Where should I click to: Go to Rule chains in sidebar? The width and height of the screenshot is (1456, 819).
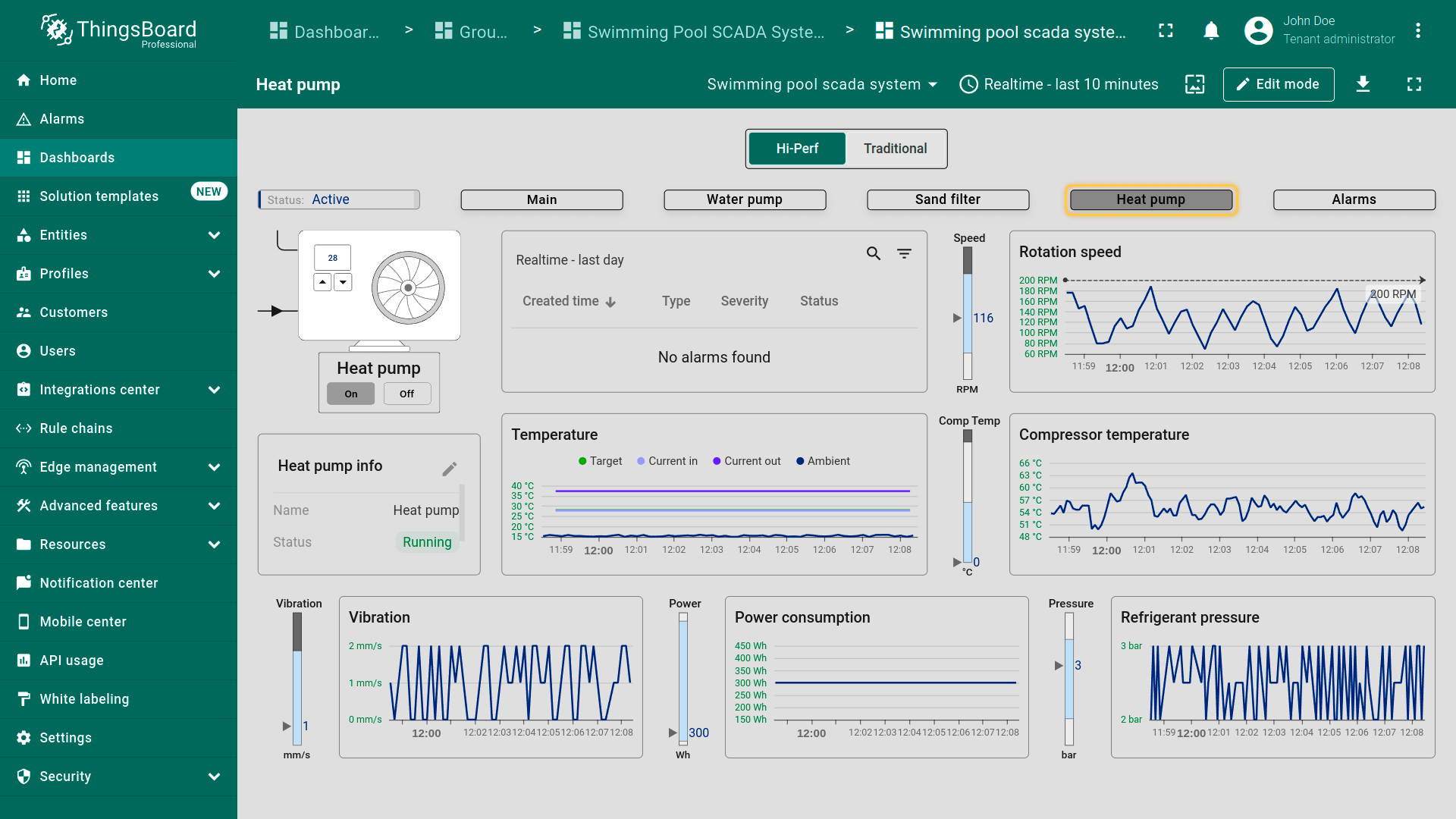point(76,428)
